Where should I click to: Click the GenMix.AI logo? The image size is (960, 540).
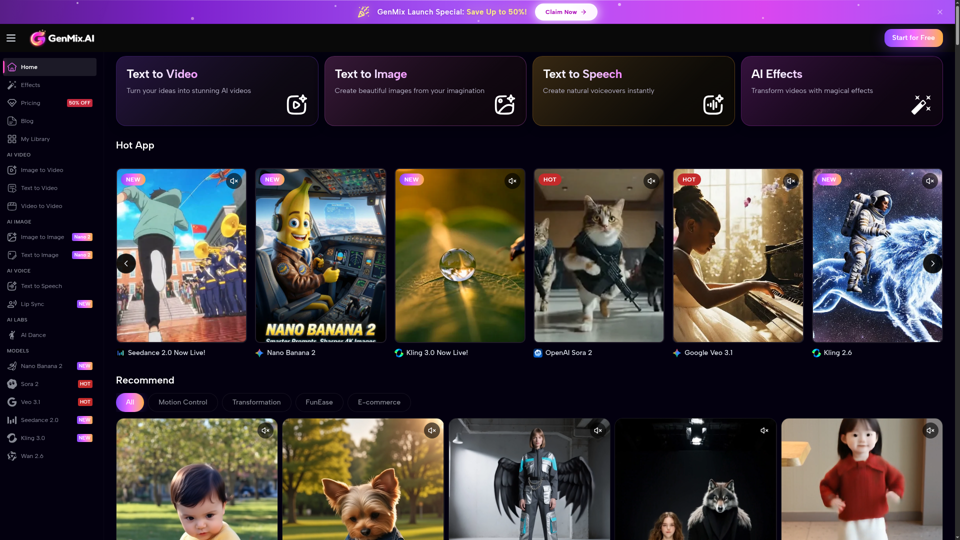(x=62, y=38)
